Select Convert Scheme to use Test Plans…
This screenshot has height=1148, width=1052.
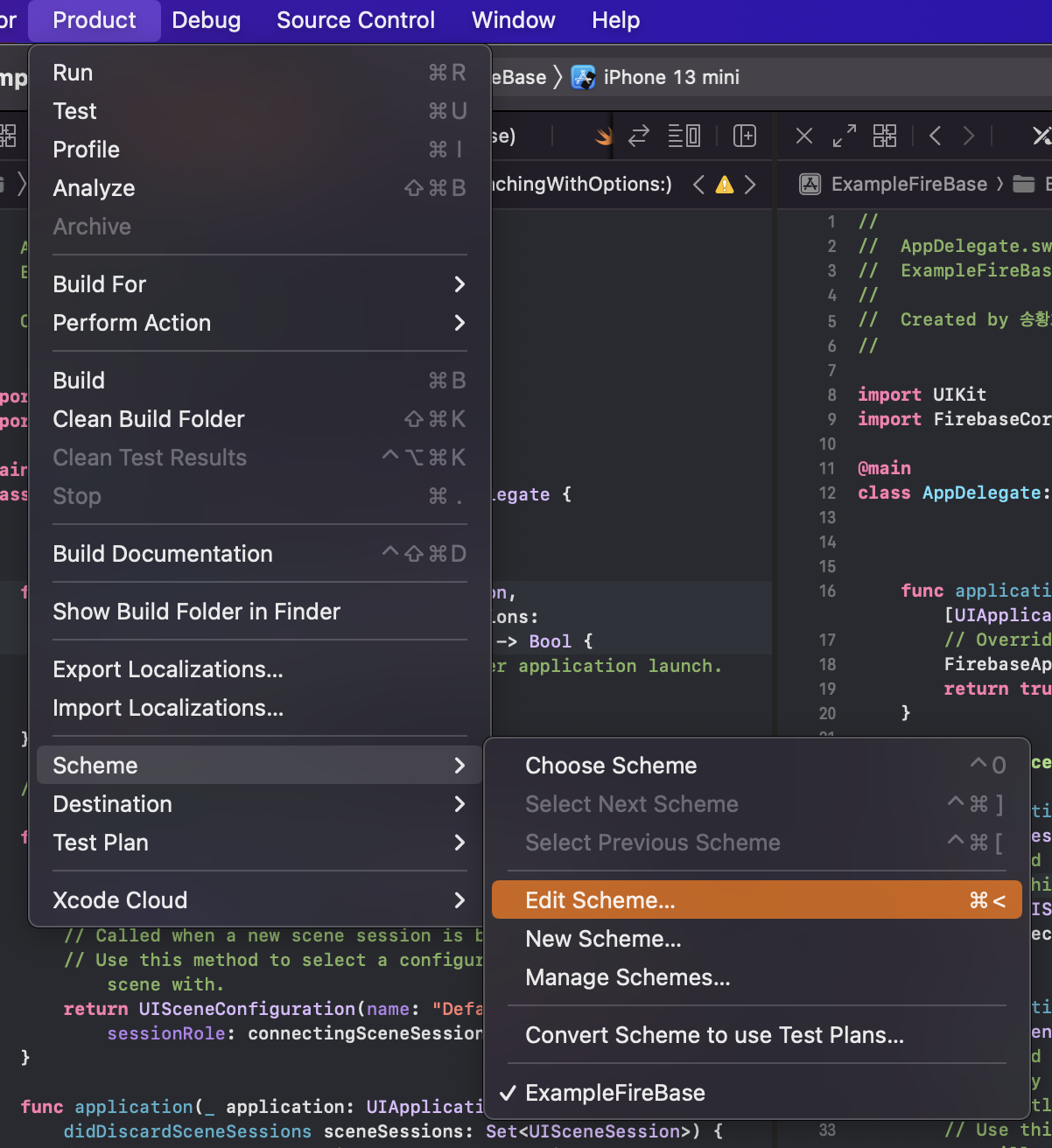click(x=757, y=1035)
